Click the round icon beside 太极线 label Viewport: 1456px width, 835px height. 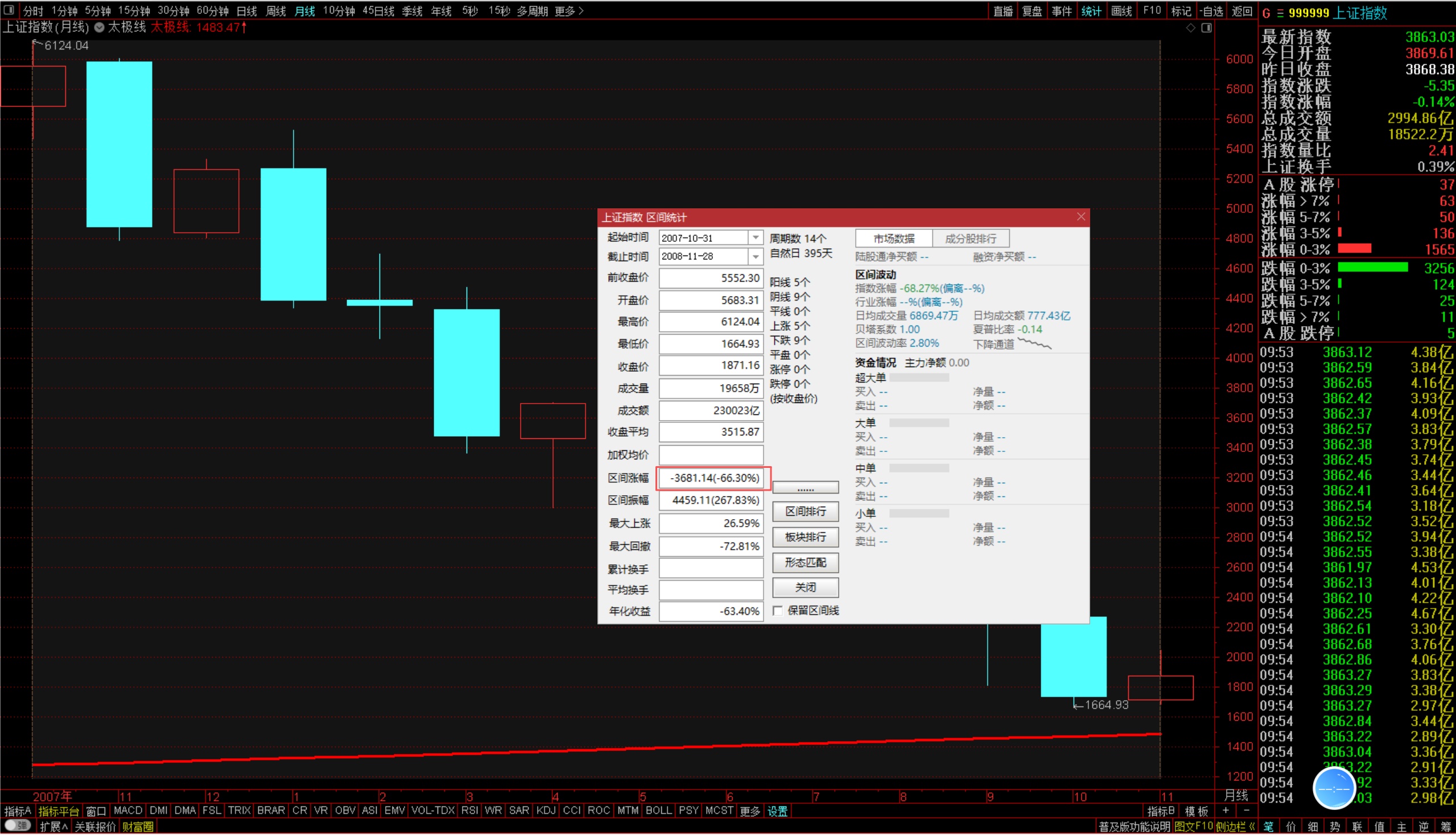[99, 27]
